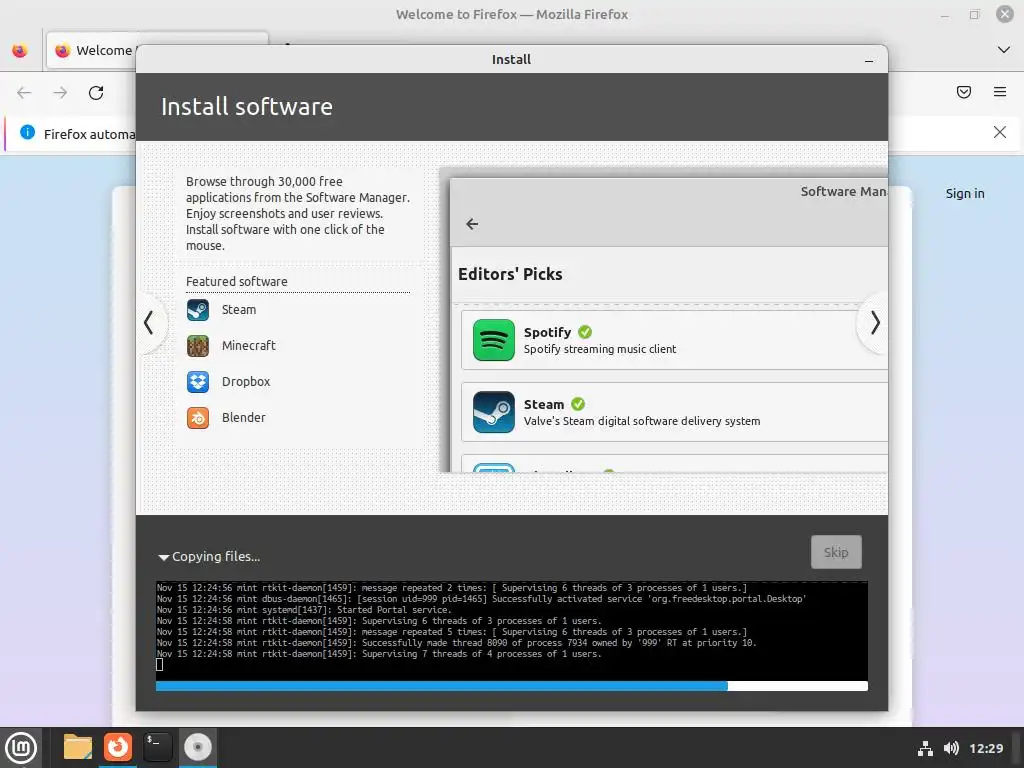The height and width of the screenshot is (768, 1024).
Task: Close the Firefox notification bar
Action: [1000, 133]
